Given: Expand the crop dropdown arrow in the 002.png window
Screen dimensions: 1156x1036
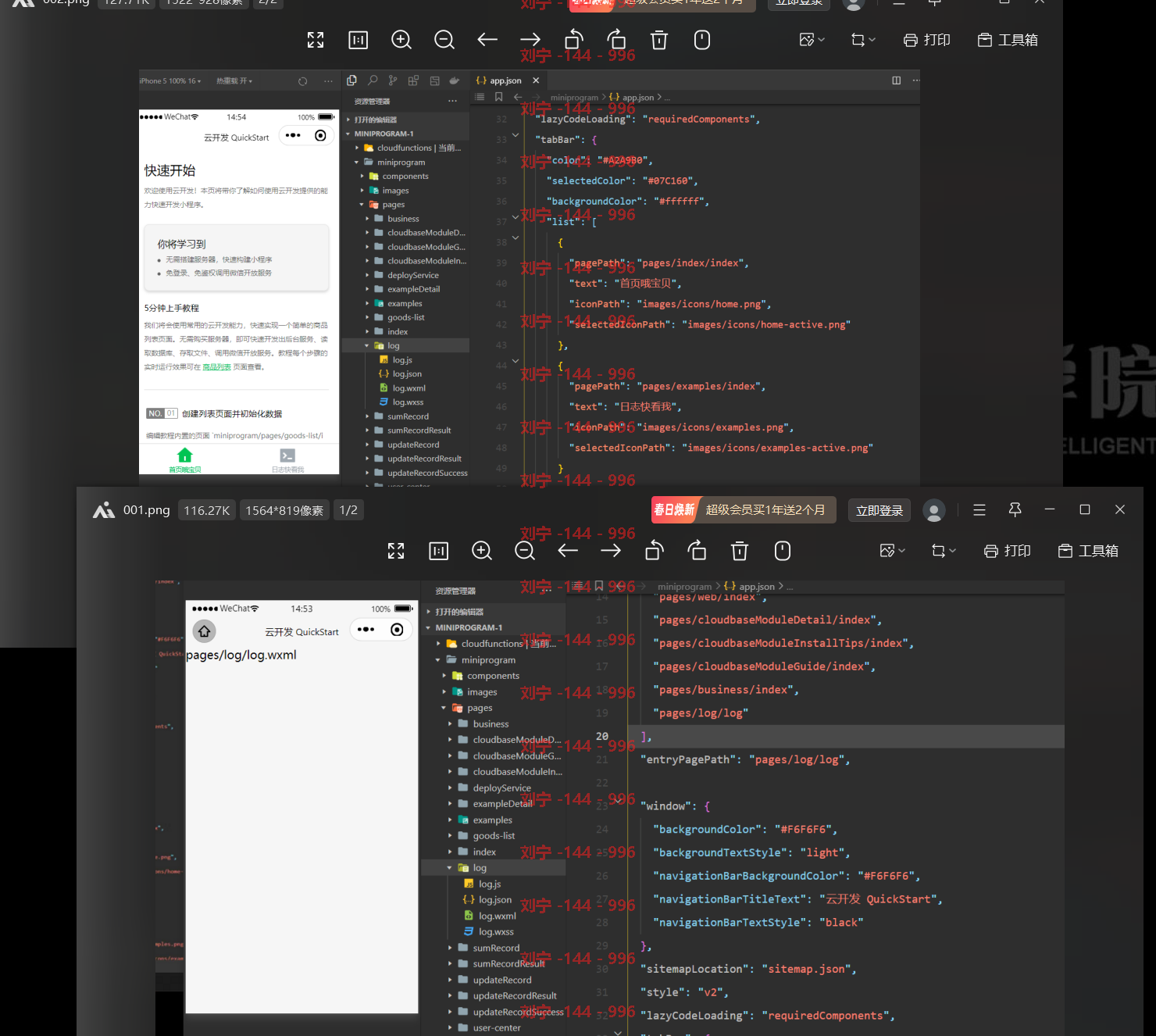Looking at the screenshot, I should point(872,40).
